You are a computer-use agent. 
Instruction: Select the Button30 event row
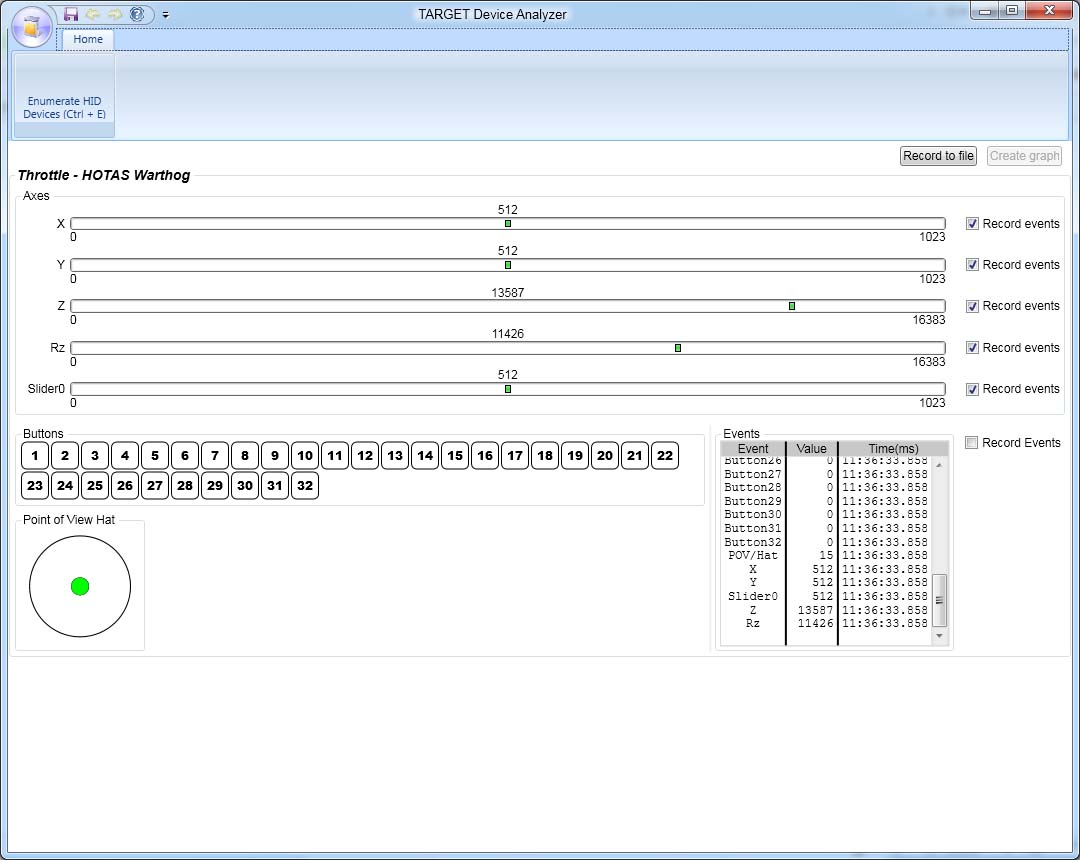tap(826, 514)
